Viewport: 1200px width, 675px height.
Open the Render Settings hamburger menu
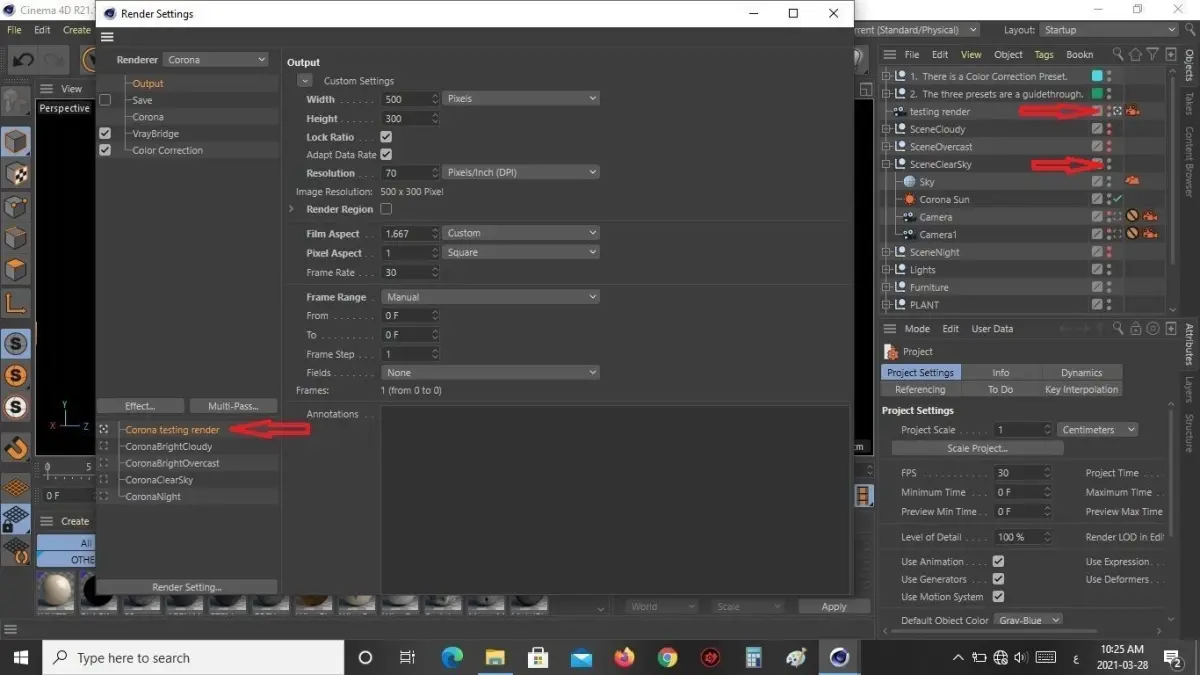pos(107,37)
